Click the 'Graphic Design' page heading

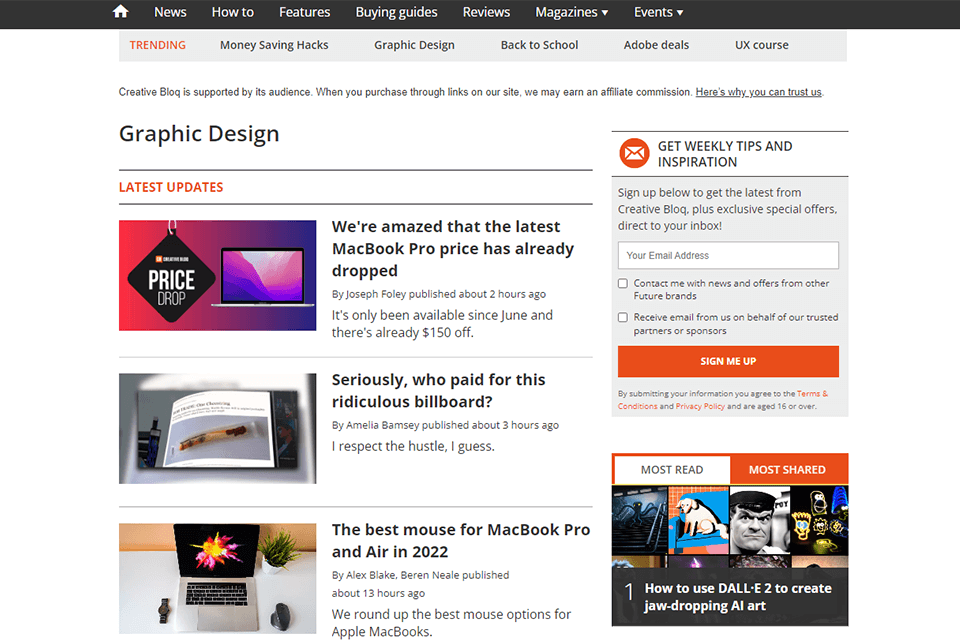pyautogui.click(x=199, y=134)
